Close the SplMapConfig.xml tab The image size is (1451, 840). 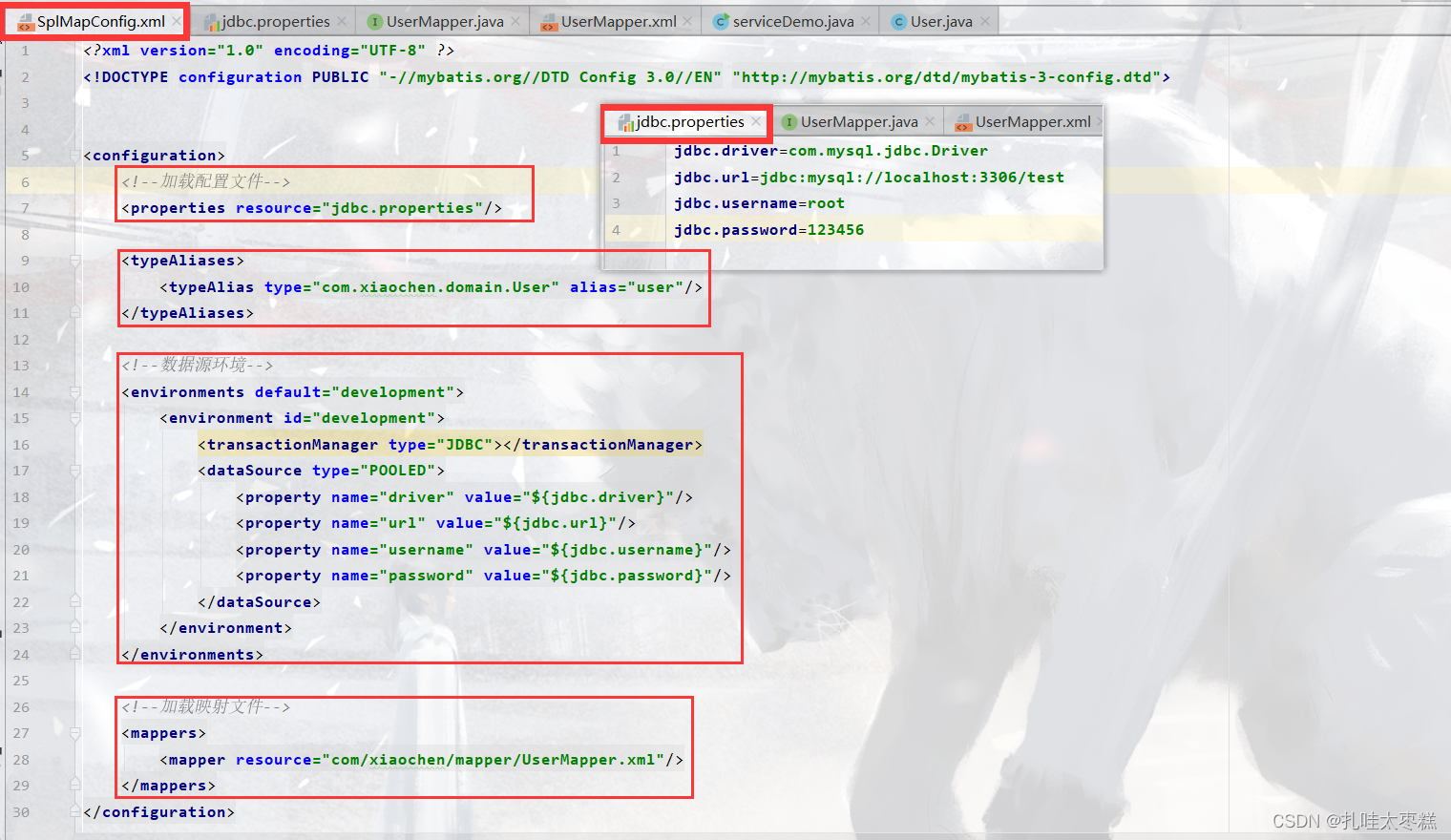click(177, 21)
